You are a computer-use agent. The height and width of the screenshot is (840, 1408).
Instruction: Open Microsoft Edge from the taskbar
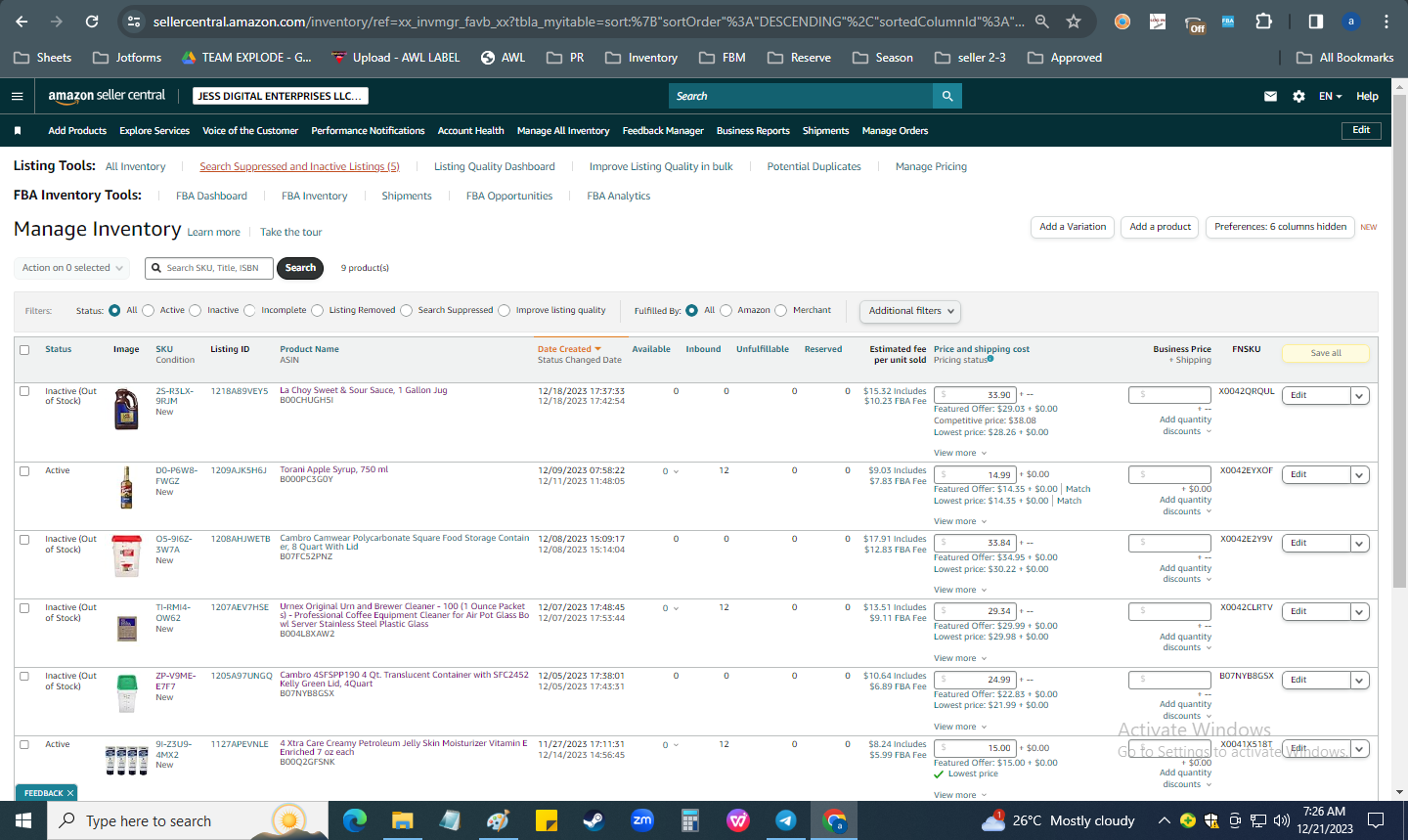pyautogui.click(x=355, y=820)
